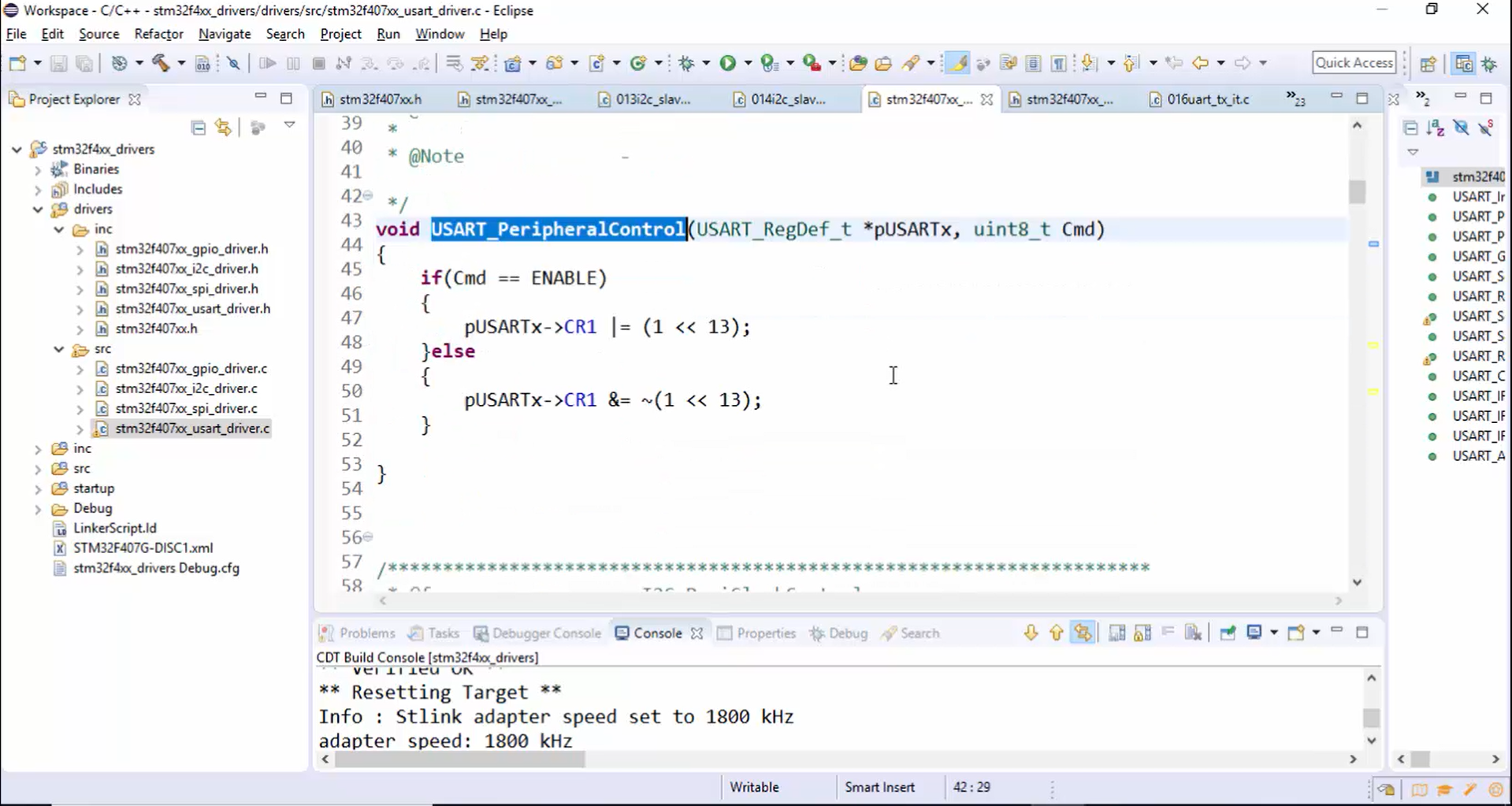Open Run button dropdown arrow
The height and width of the screenshot is (806, 1512).
(748, 63)
